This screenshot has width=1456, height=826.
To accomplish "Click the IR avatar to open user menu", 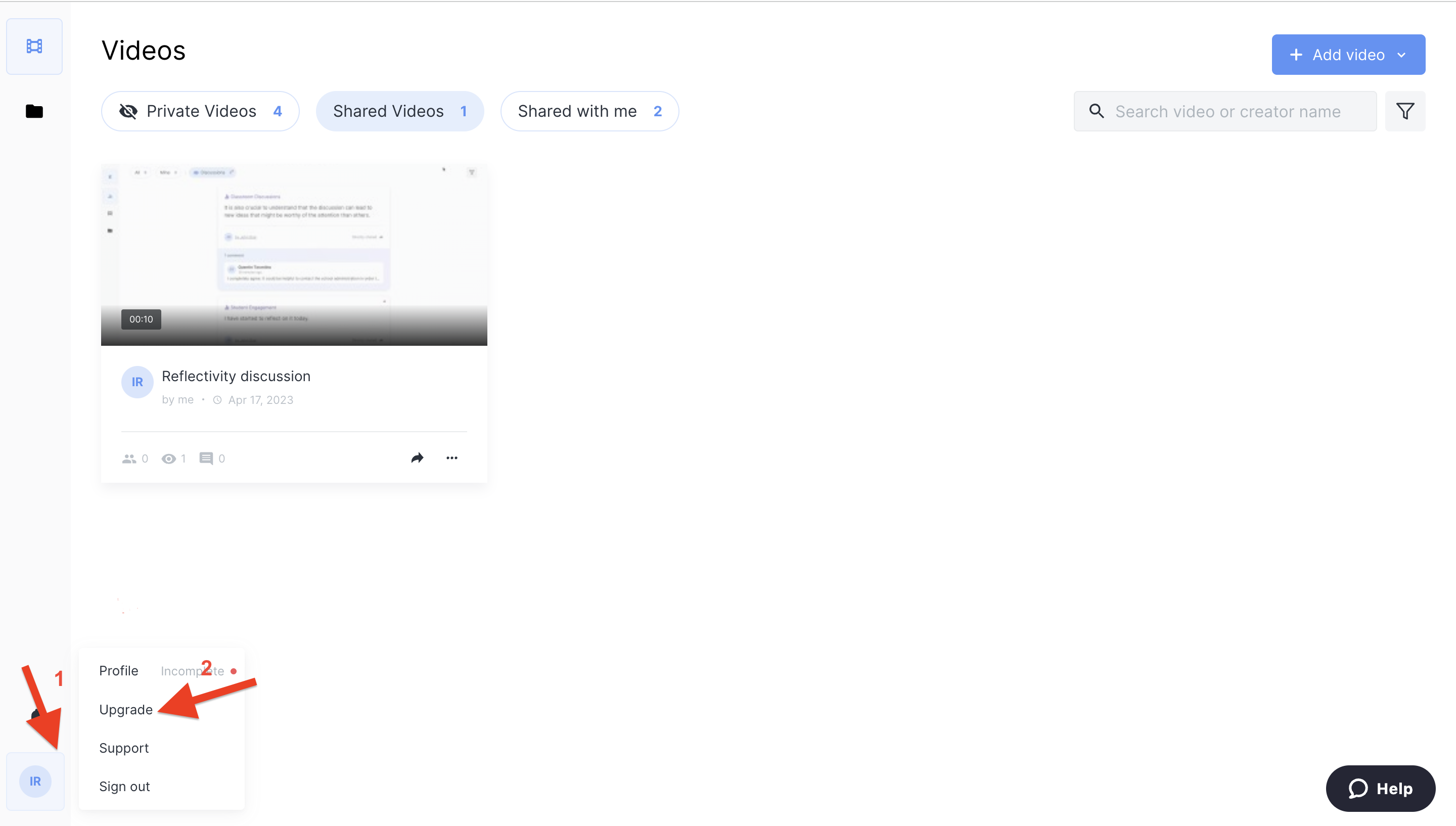I will [34, 781].
